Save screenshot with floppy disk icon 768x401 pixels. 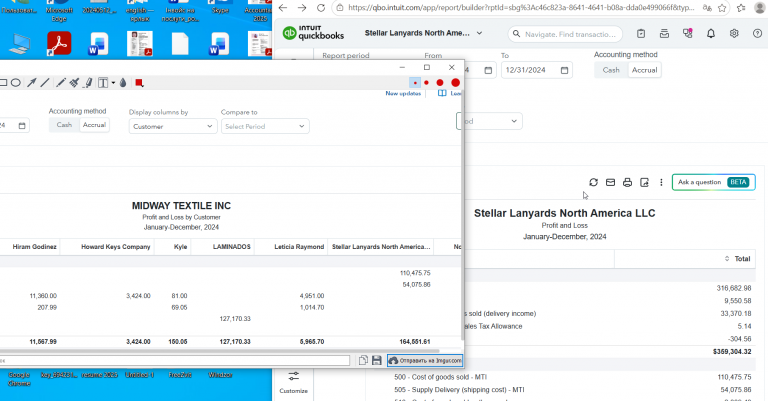tap(377, 360)
